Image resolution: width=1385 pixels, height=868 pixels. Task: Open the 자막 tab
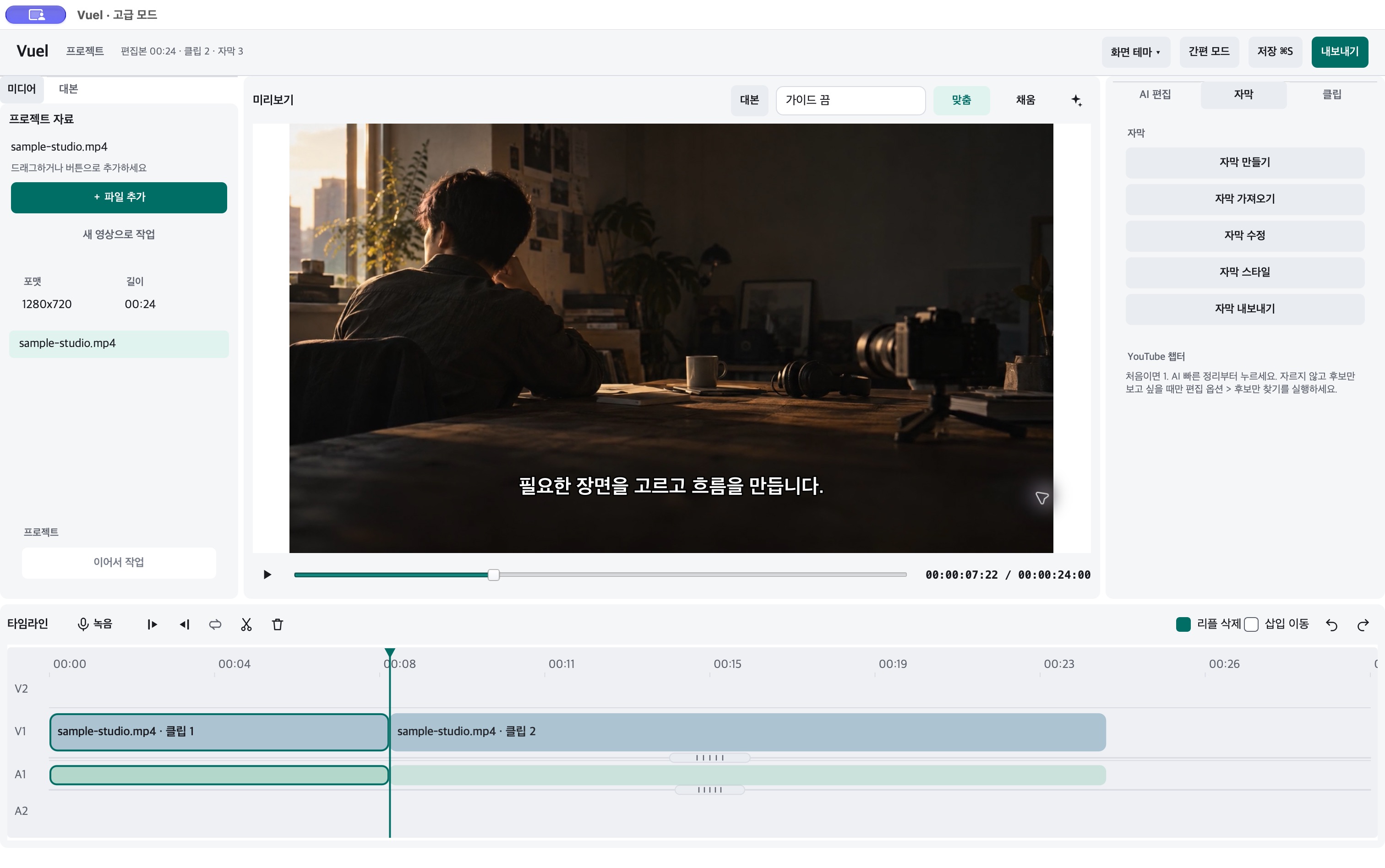click(x=1243, y=95)
